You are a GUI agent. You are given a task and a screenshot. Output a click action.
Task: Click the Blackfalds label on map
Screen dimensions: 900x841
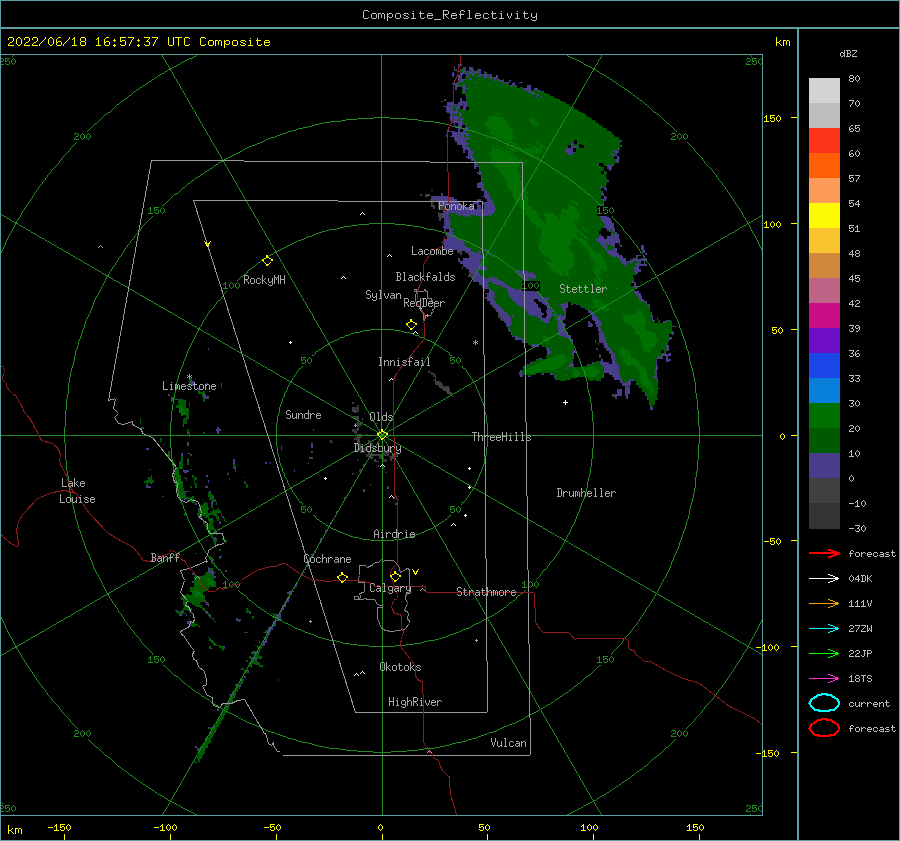pos(425,277)
